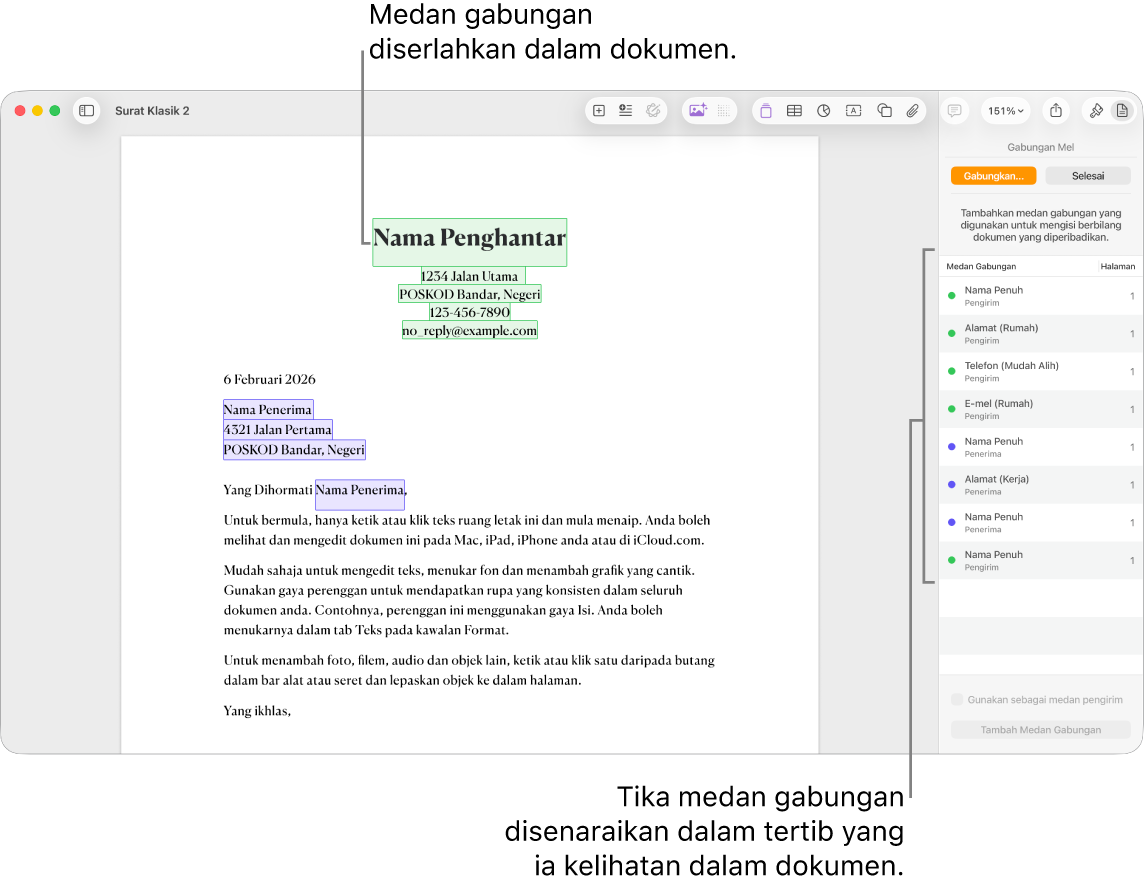Open the insert list-style icon

625,111
